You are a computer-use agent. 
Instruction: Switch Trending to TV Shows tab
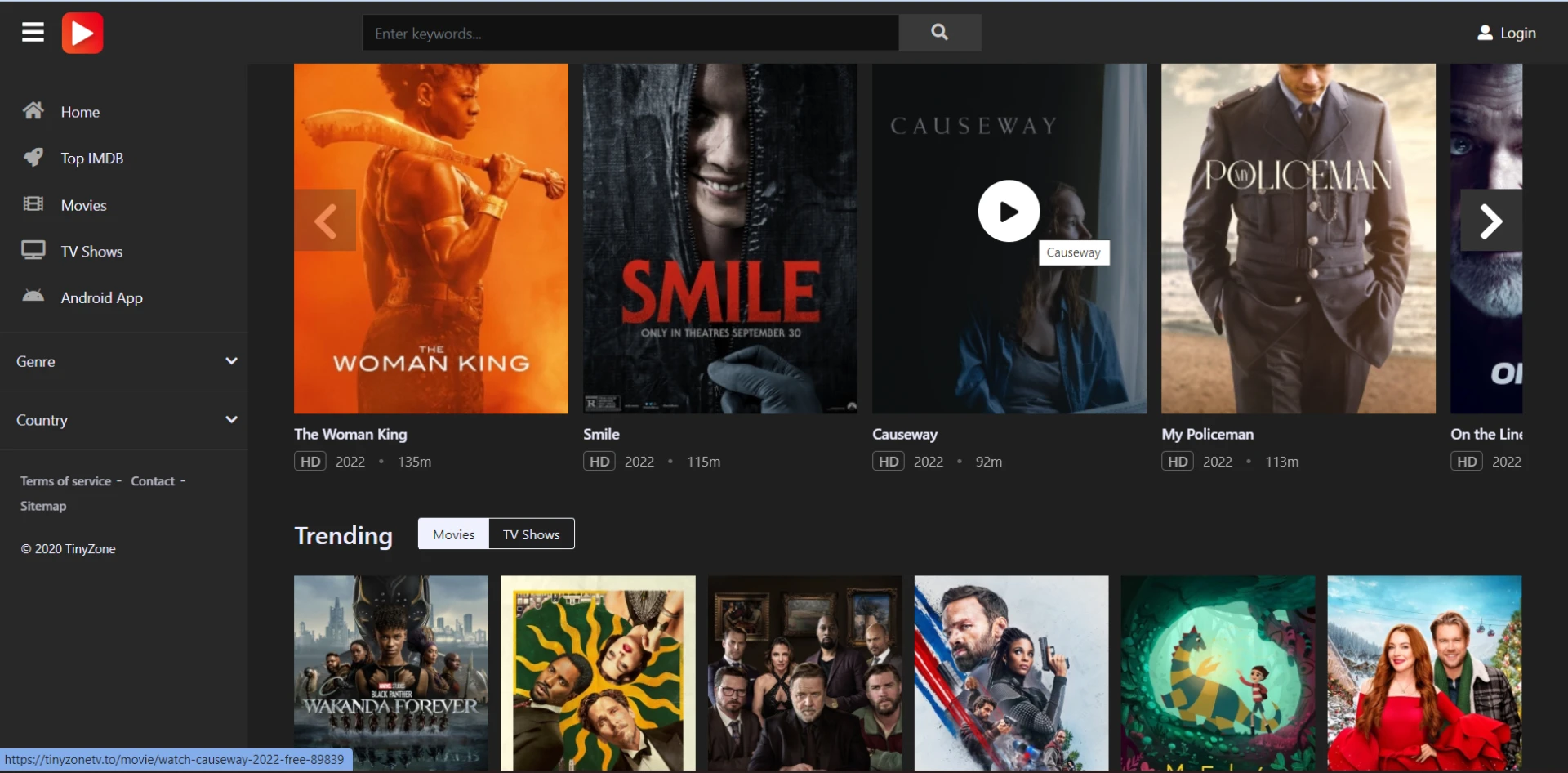click(x=531, y=534)
